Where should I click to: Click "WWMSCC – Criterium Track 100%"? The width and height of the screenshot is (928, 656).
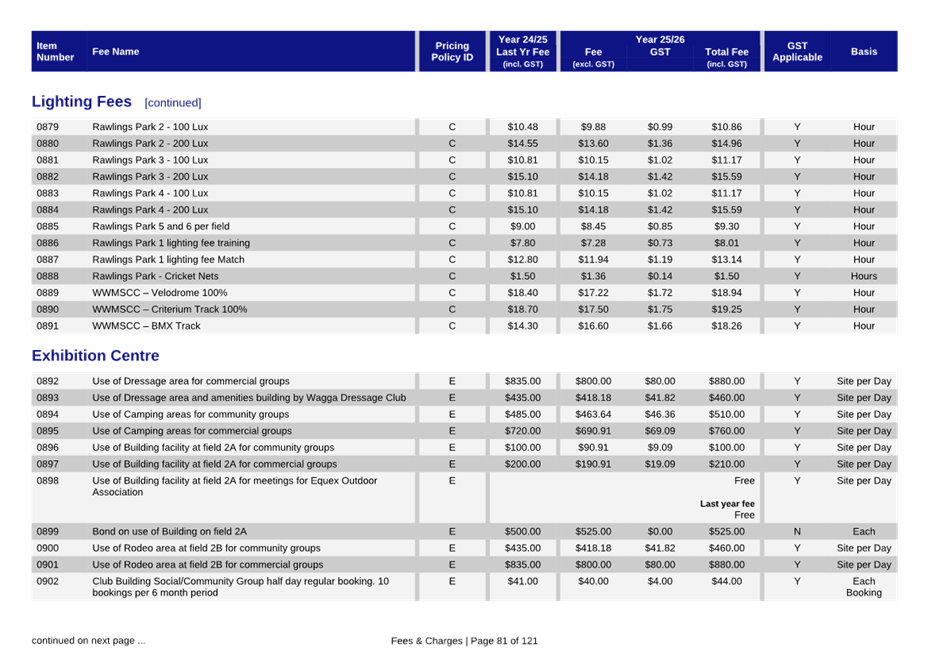coord(170,309)
